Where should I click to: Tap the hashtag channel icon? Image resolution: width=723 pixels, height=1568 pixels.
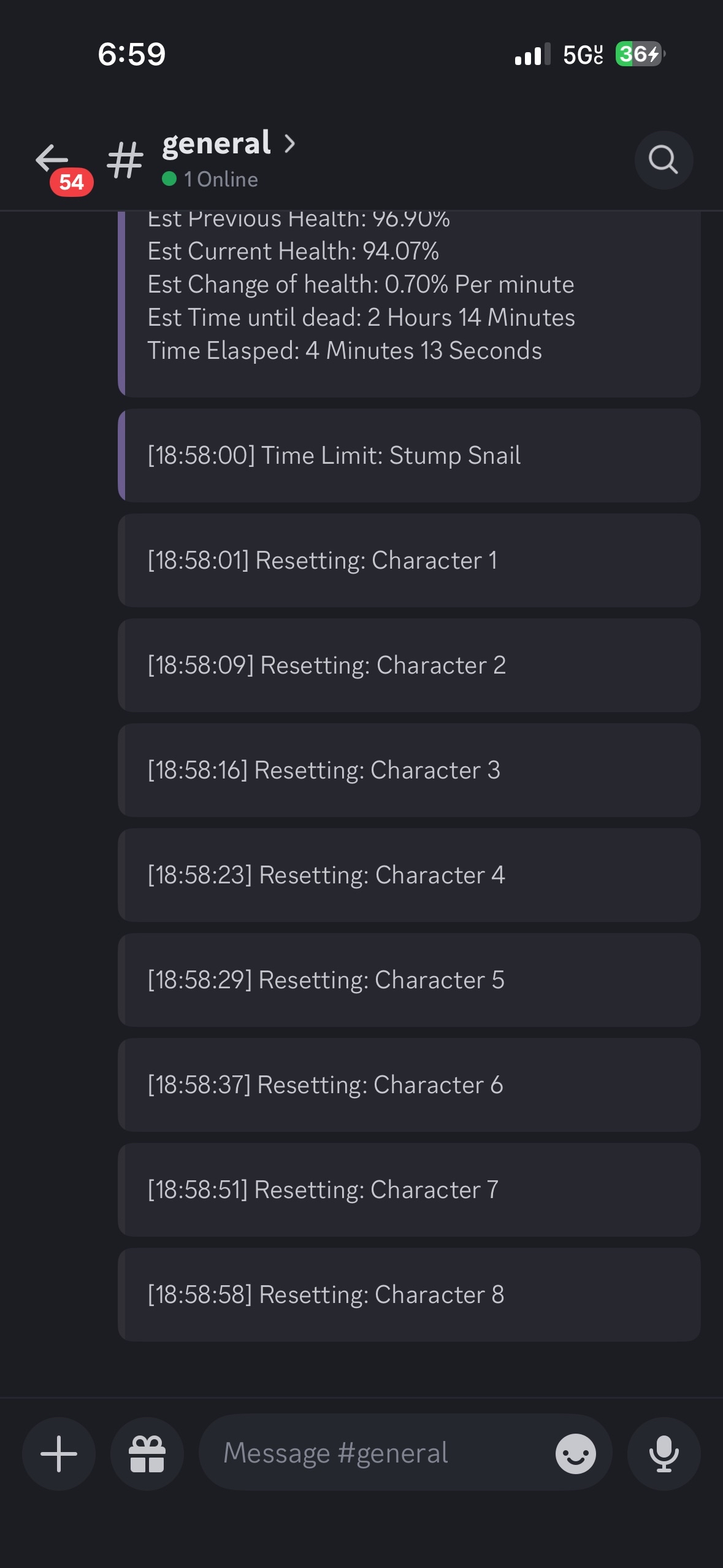(x=125, y=160)
